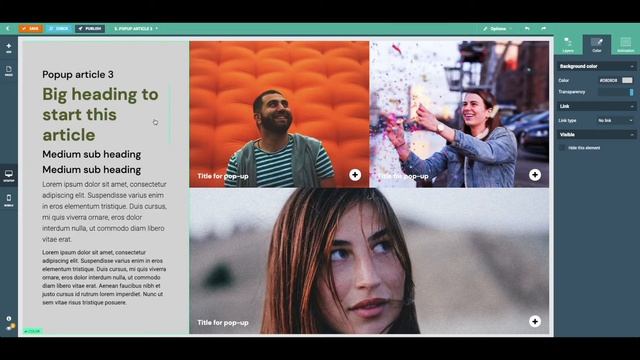Screen dimensions: 640x360
Task: Select the large grey Lorem ipsum paragraph
Action: (x=104, y=212)
